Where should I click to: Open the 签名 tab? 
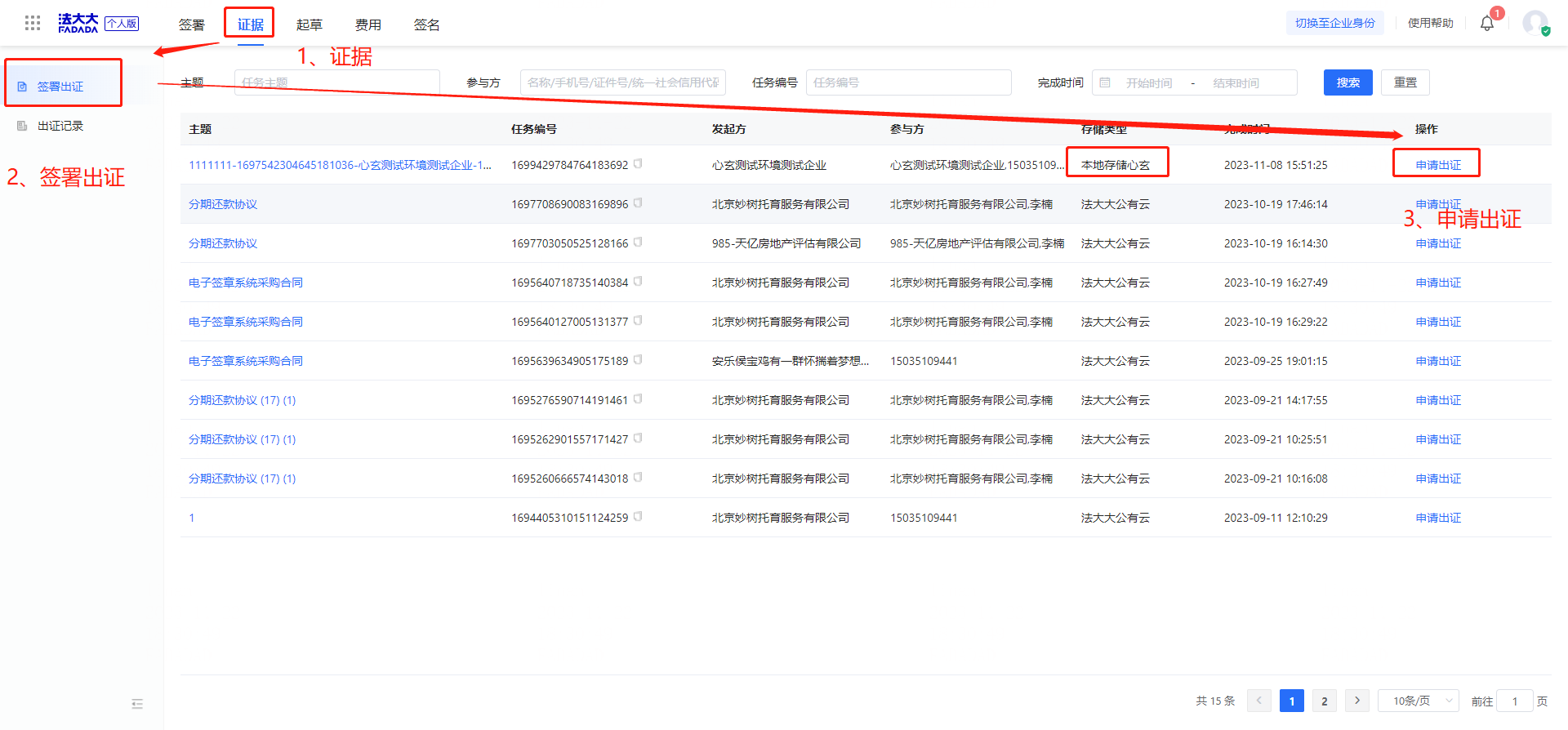tap(427, 24)
